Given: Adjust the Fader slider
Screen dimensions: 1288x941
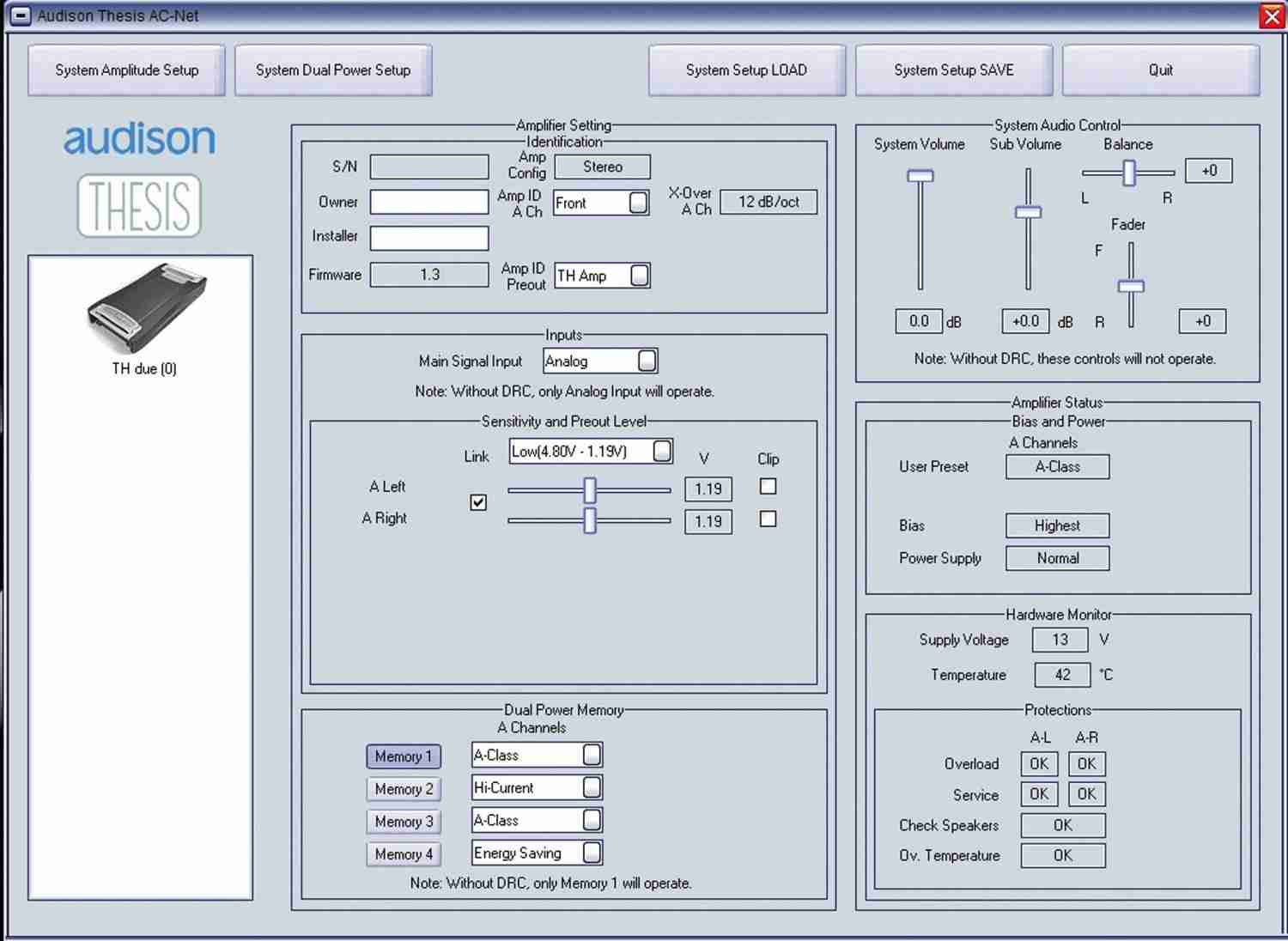Looking at the screenshot, I should (x=1131, y=286).
